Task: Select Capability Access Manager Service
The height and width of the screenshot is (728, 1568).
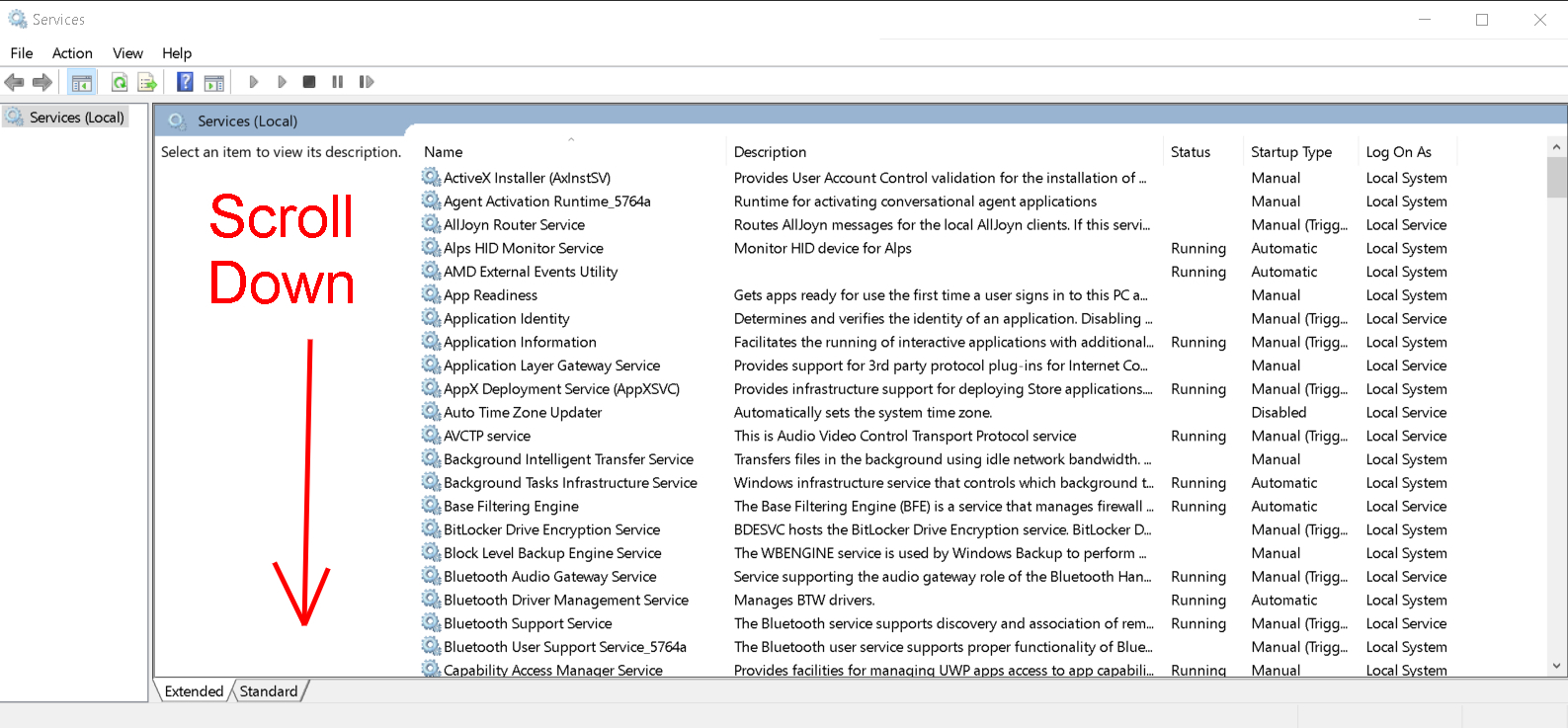Action: point(553,670)
